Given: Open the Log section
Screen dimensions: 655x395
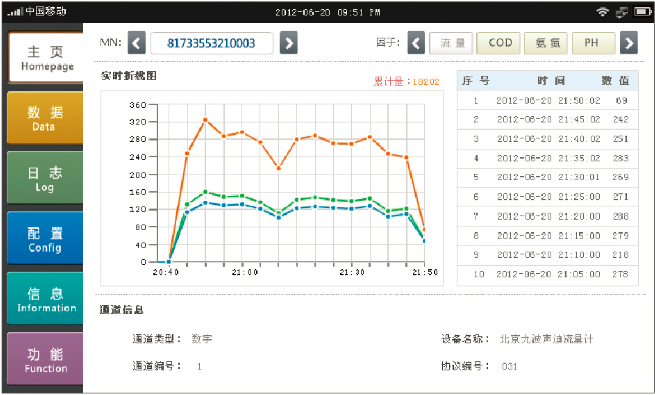Looking at the screenshot, I should pyautogui.click(x=45, y=178).
